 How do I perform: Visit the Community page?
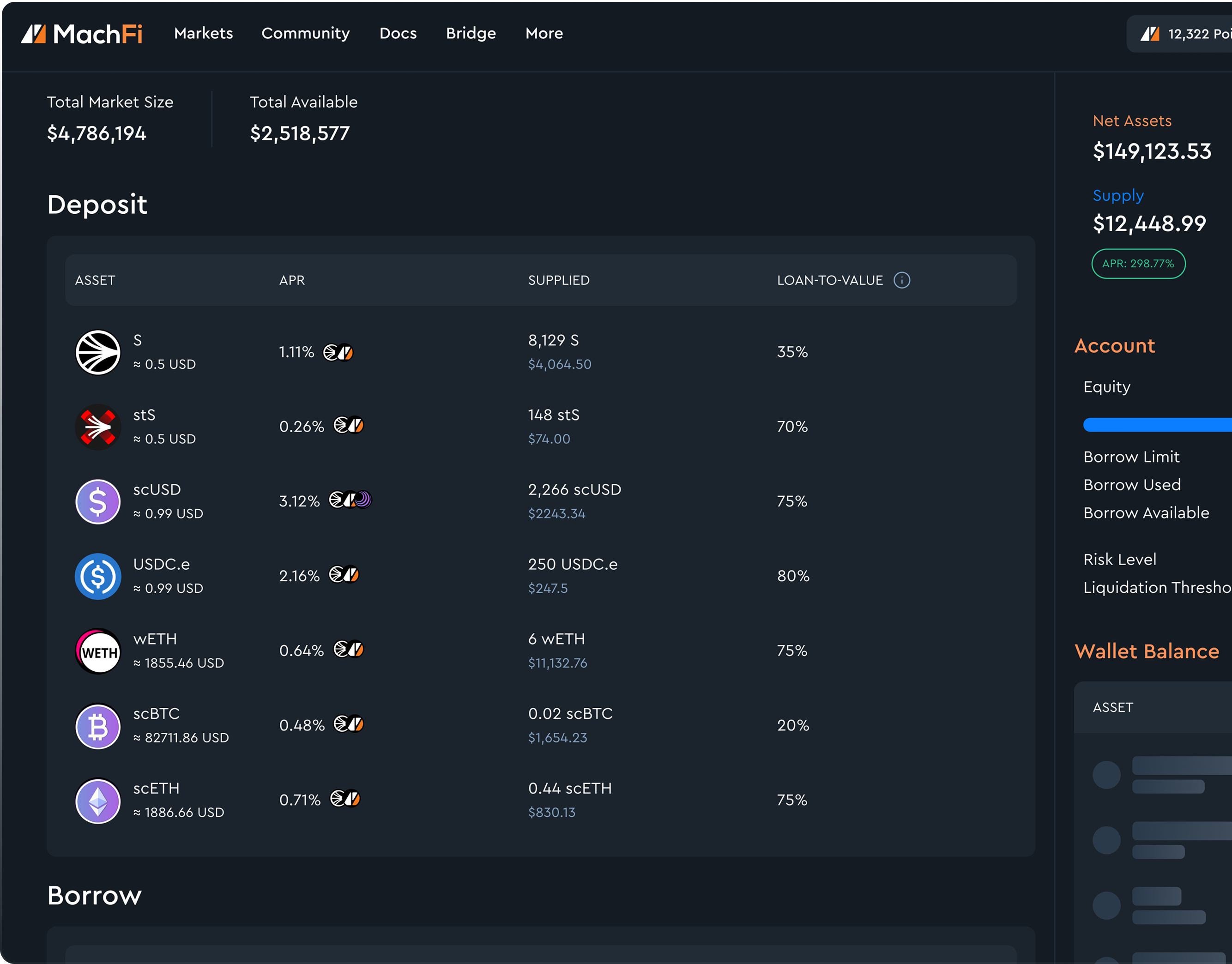click(305, 34)
